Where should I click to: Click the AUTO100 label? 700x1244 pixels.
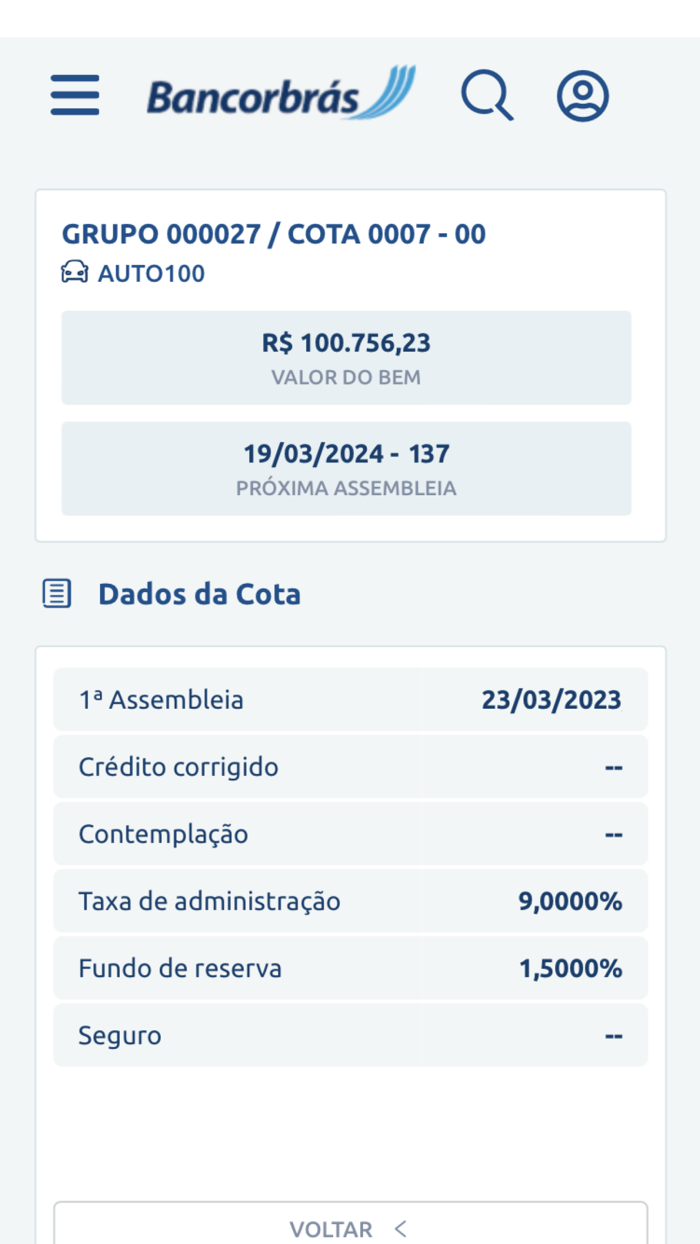150,272
